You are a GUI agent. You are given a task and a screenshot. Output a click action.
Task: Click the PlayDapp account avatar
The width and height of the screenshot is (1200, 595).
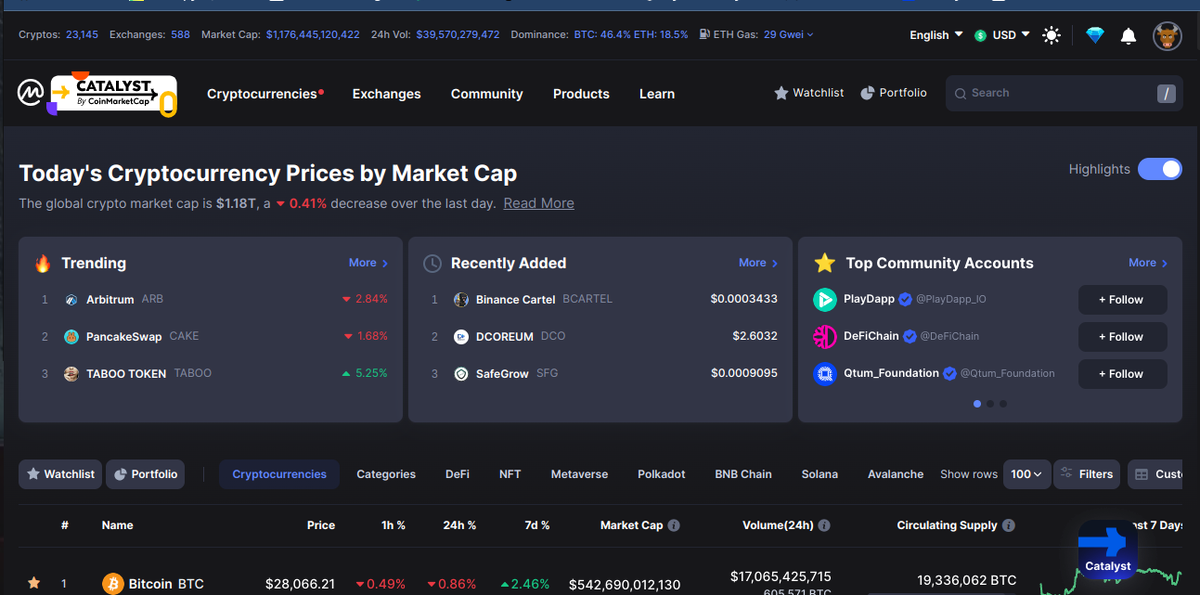pos(825,299)
